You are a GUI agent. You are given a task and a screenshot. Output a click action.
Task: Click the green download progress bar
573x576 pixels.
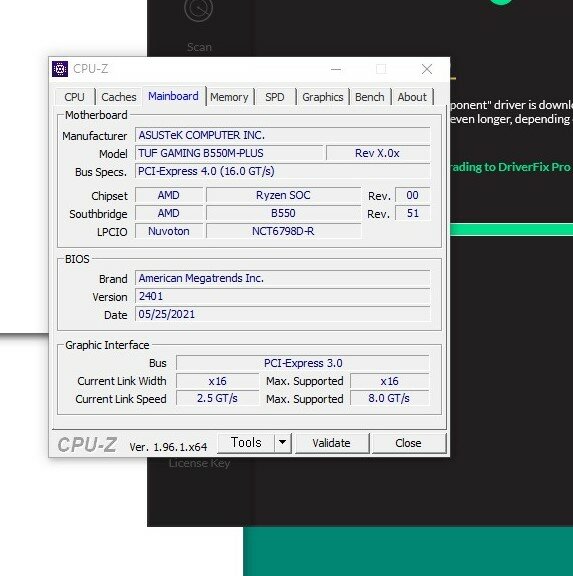pos(511,230)
